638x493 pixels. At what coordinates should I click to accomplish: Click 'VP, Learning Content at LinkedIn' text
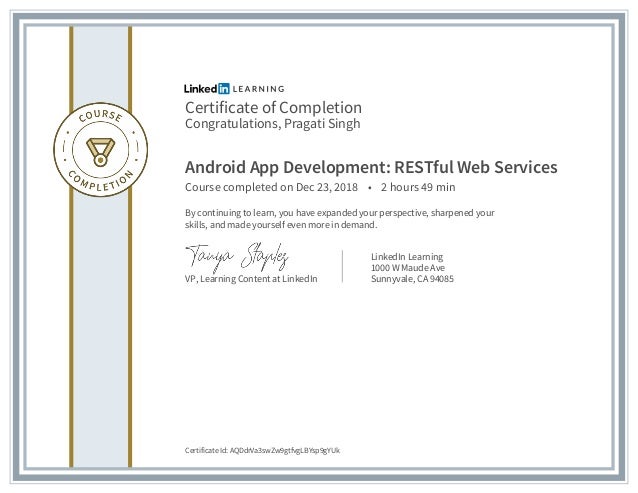[x=251, y=279]
